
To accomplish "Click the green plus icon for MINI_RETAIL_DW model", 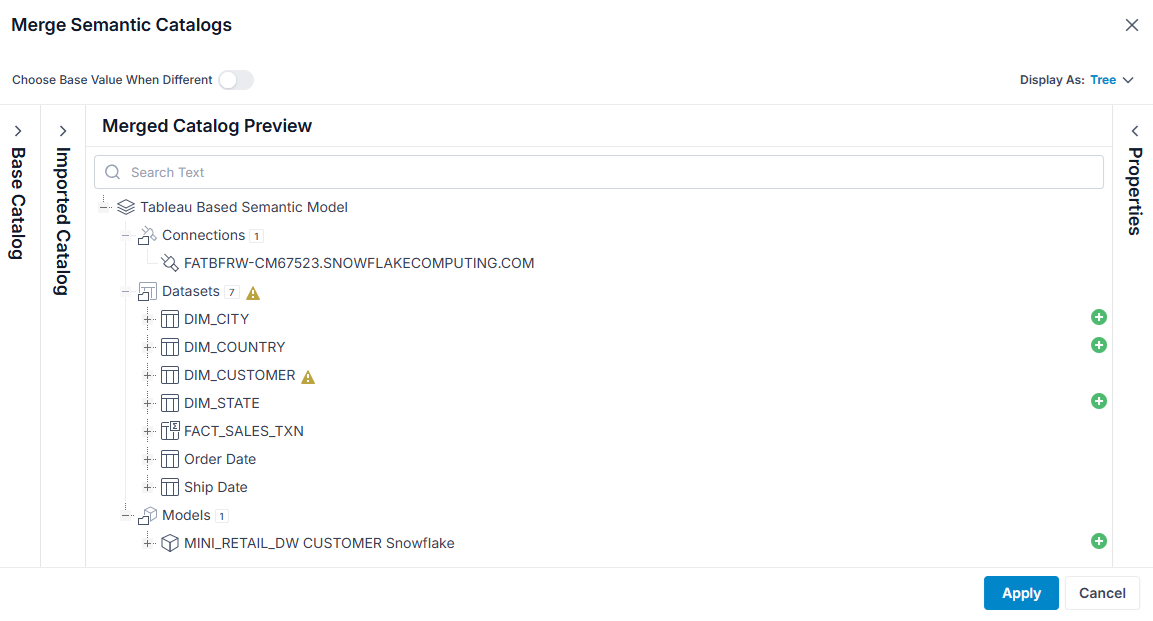I will tap(1099, 542).
